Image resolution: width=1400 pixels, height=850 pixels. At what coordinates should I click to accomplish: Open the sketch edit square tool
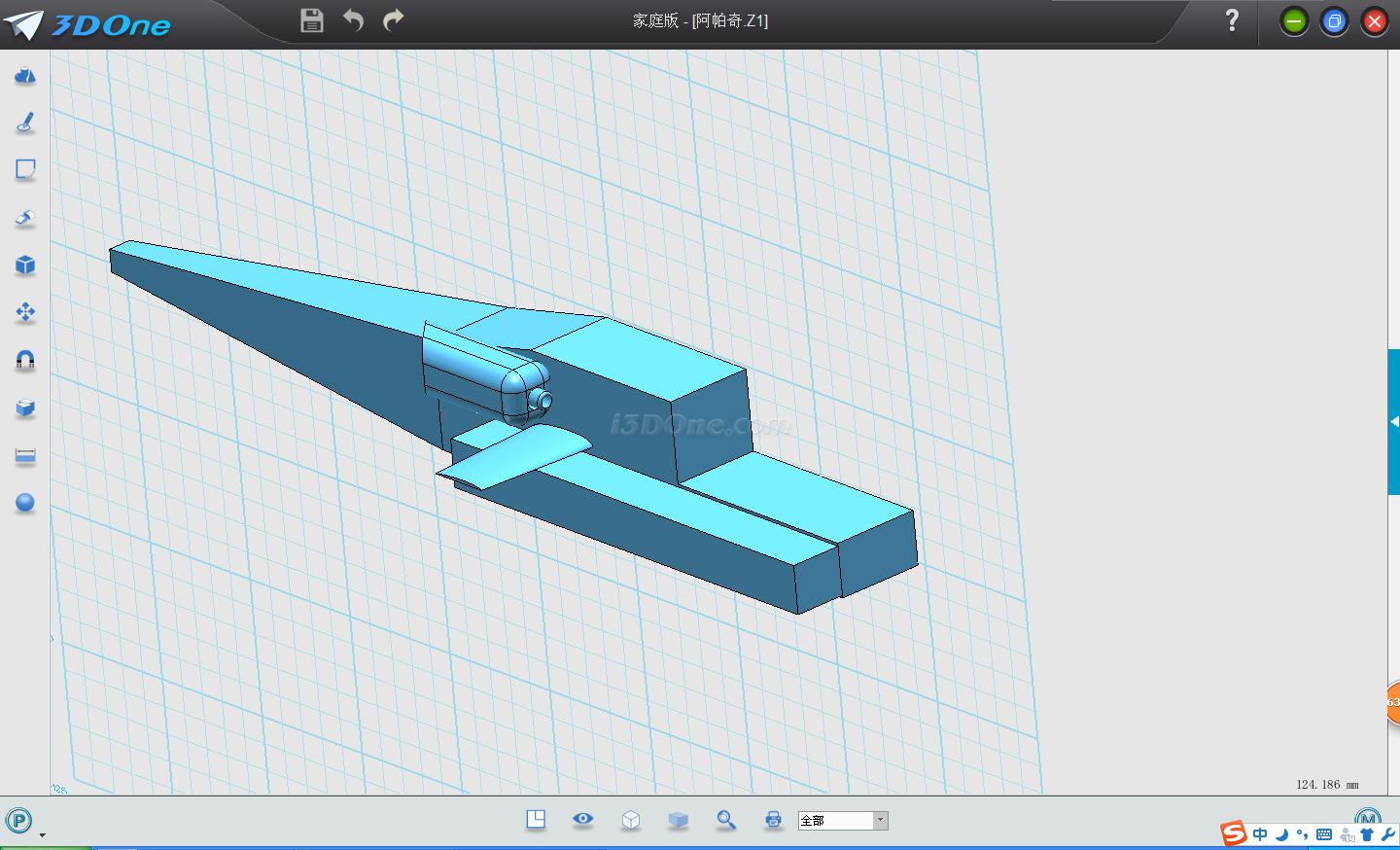[x=25, y=170]
